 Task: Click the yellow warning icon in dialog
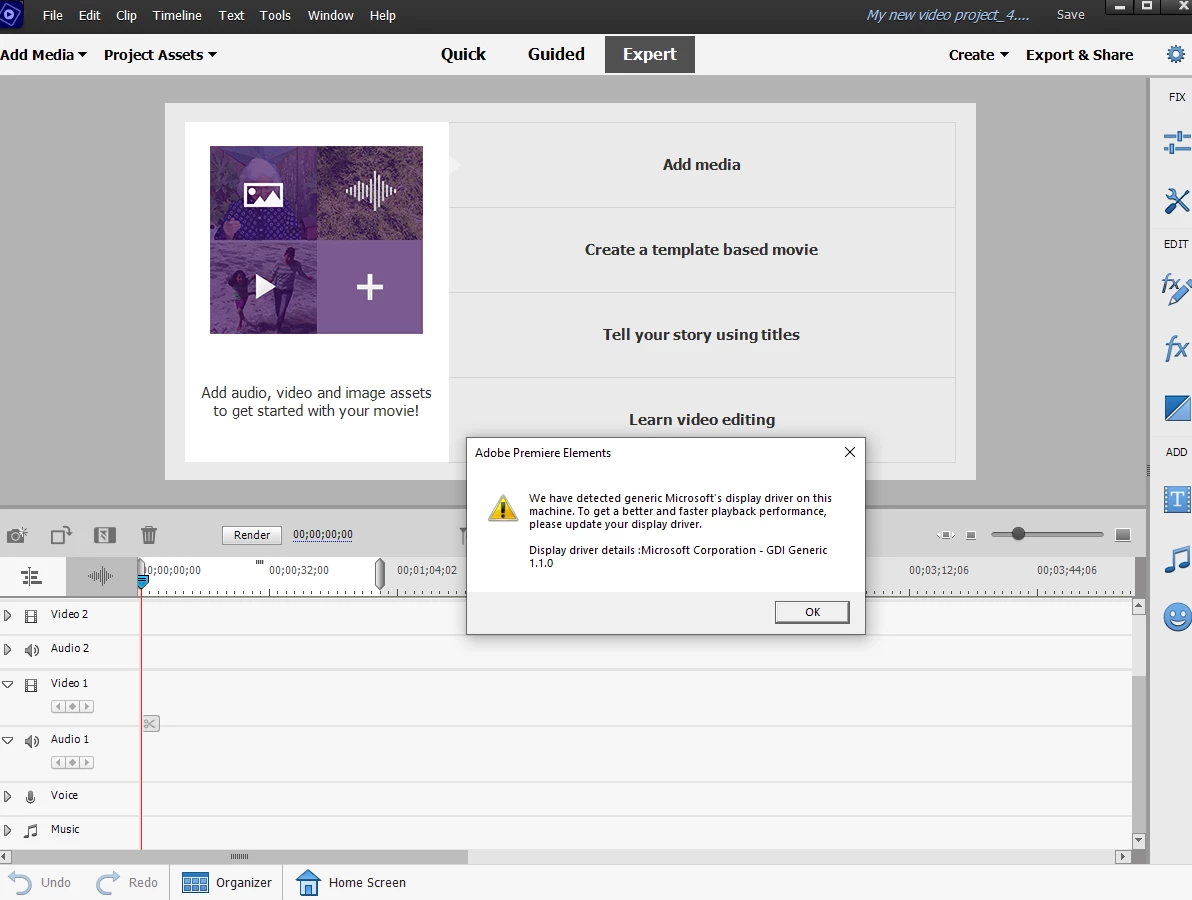tap(502, 508)
